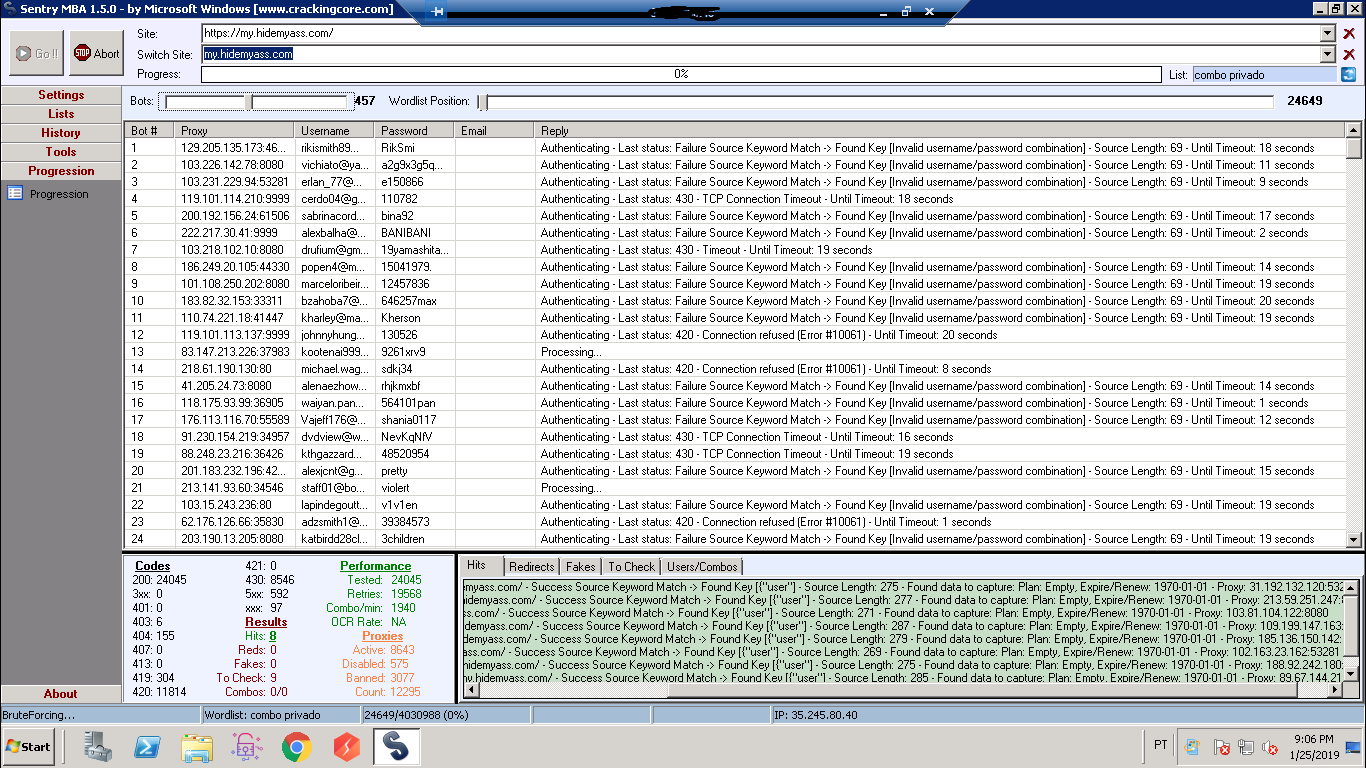
Task: Click the IP: 35.245.80.40 status entry
Action: 1067,715
